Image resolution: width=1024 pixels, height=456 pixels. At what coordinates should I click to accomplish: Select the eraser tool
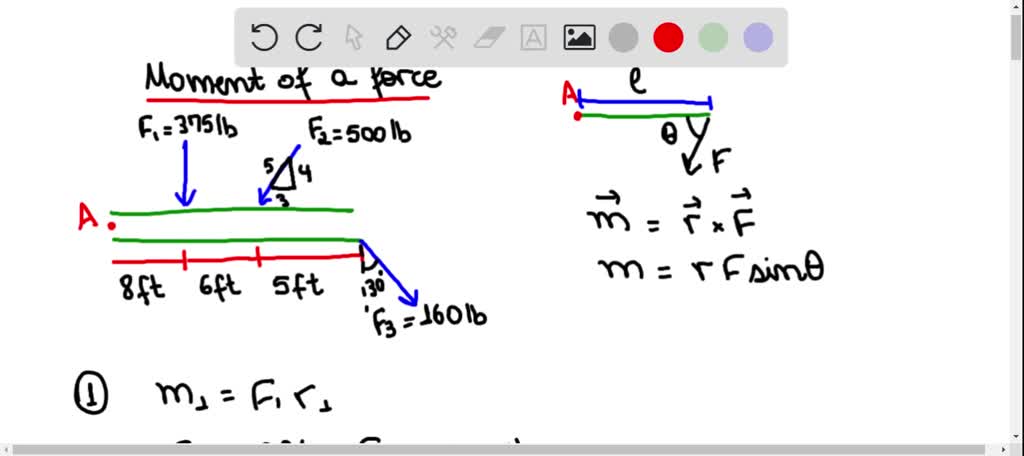coord(487,38)
